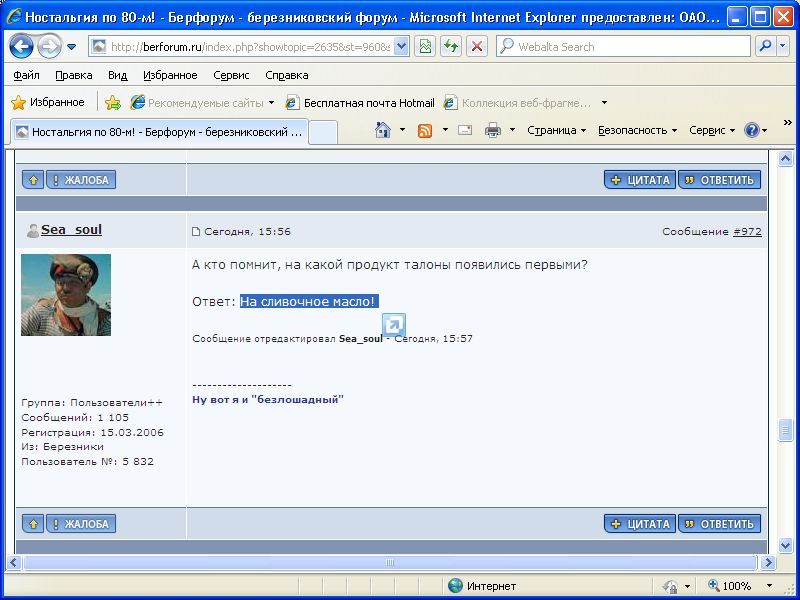Click the Read mail envelope icon
The width and height of the screenshot is (800, 600).
coord(465,130)
